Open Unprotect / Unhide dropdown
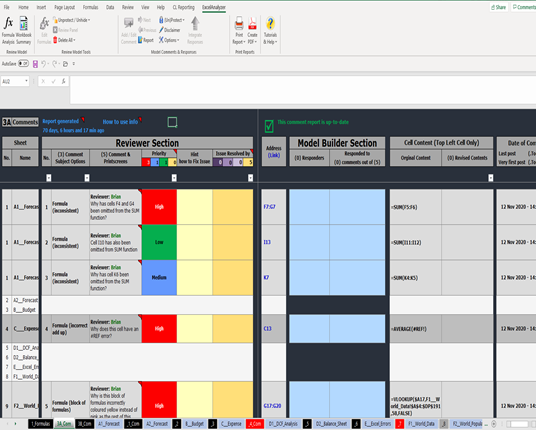The image size is (536, 430). point(72,20)
